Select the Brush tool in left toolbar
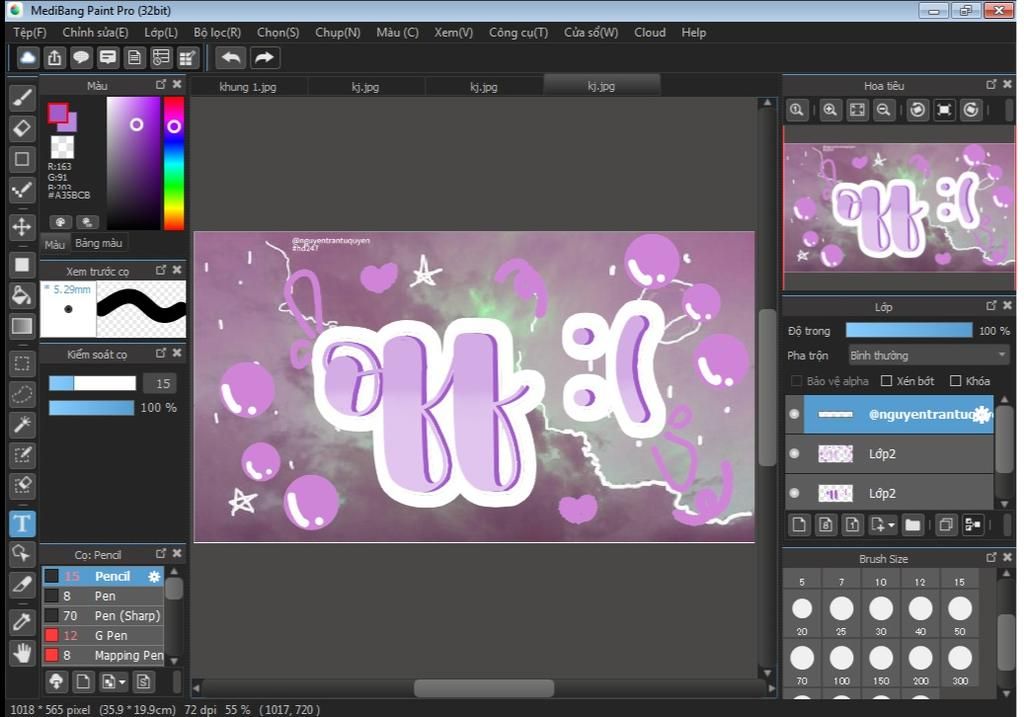This screenshot has height=717, width=1024. tap(22, 98)
